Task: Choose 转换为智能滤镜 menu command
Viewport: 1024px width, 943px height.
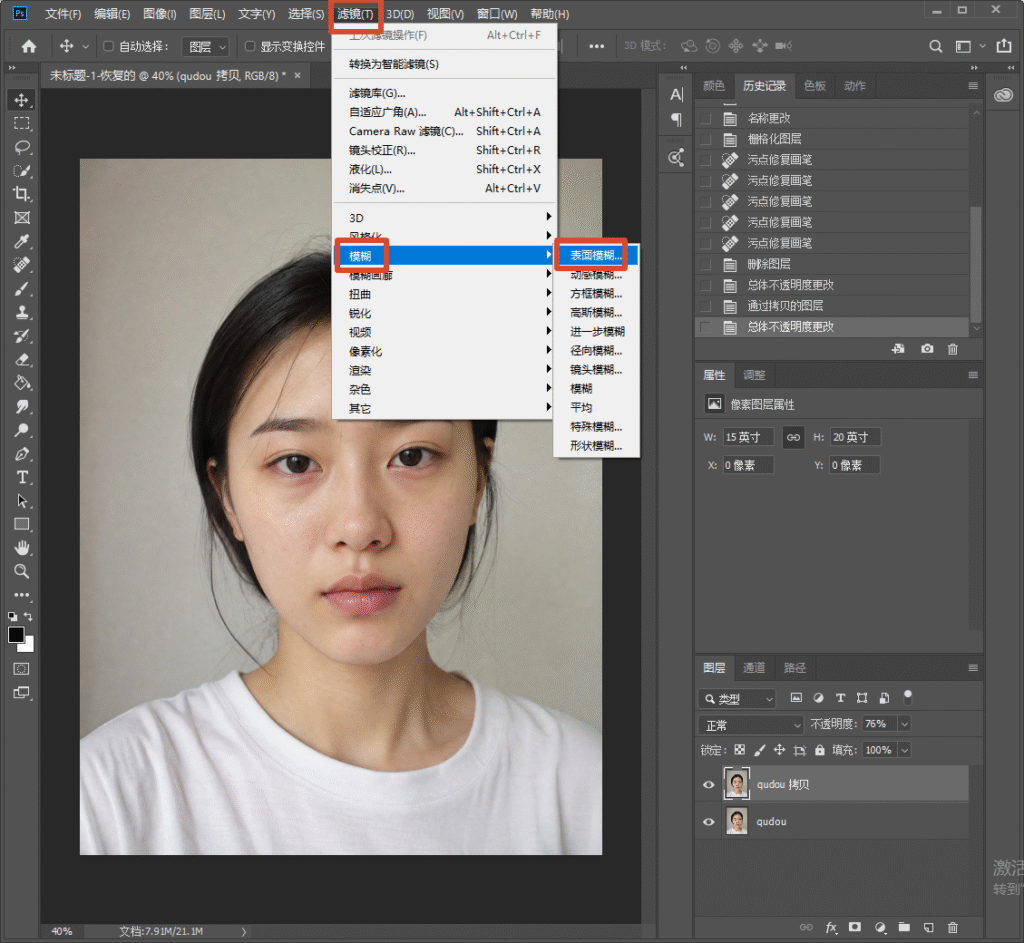Action: coord(444,64)
